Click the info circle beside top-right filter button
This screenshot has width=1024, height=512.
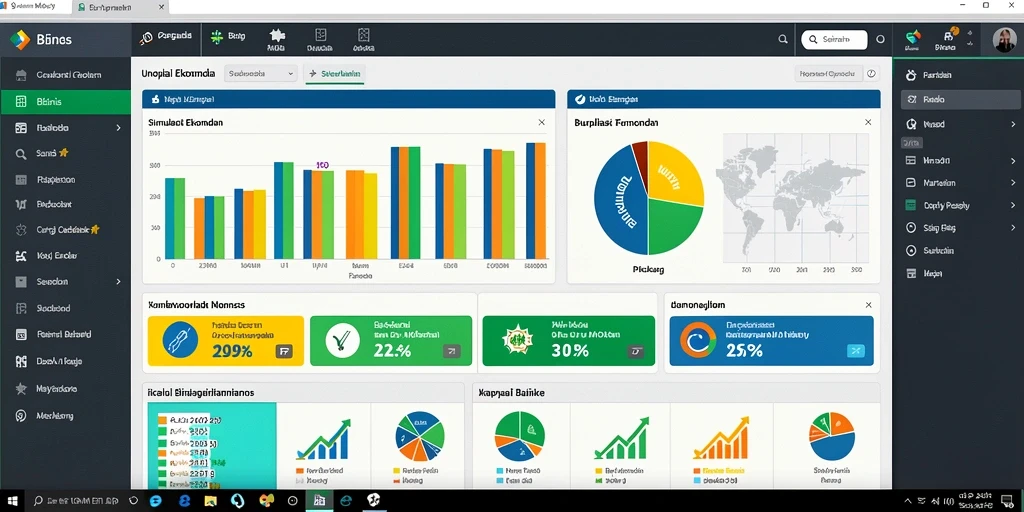point(871,74)
